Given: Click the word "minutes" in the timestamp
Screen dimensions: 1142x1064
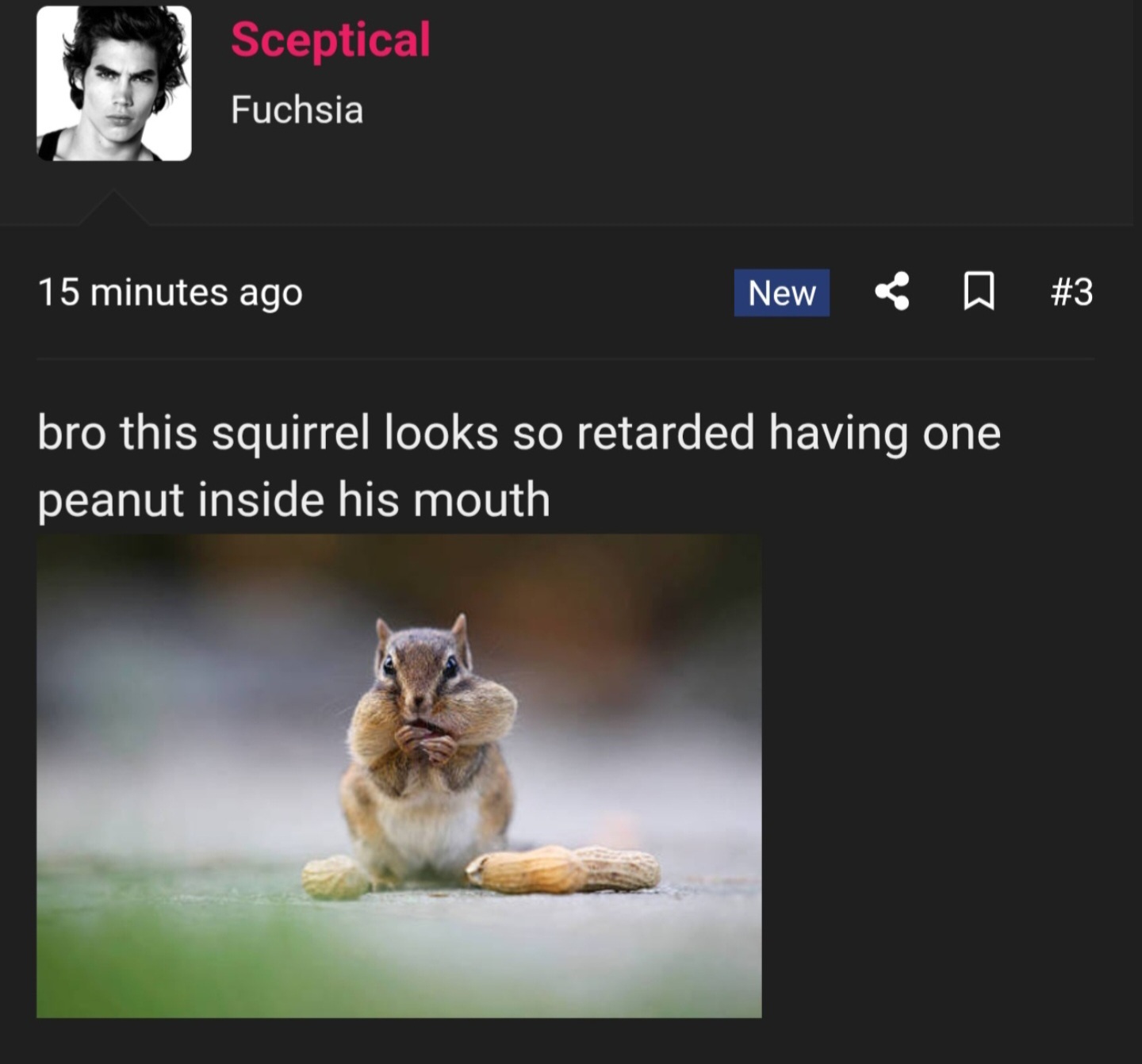Looking at the screenshot, I should tap(159, 293).
